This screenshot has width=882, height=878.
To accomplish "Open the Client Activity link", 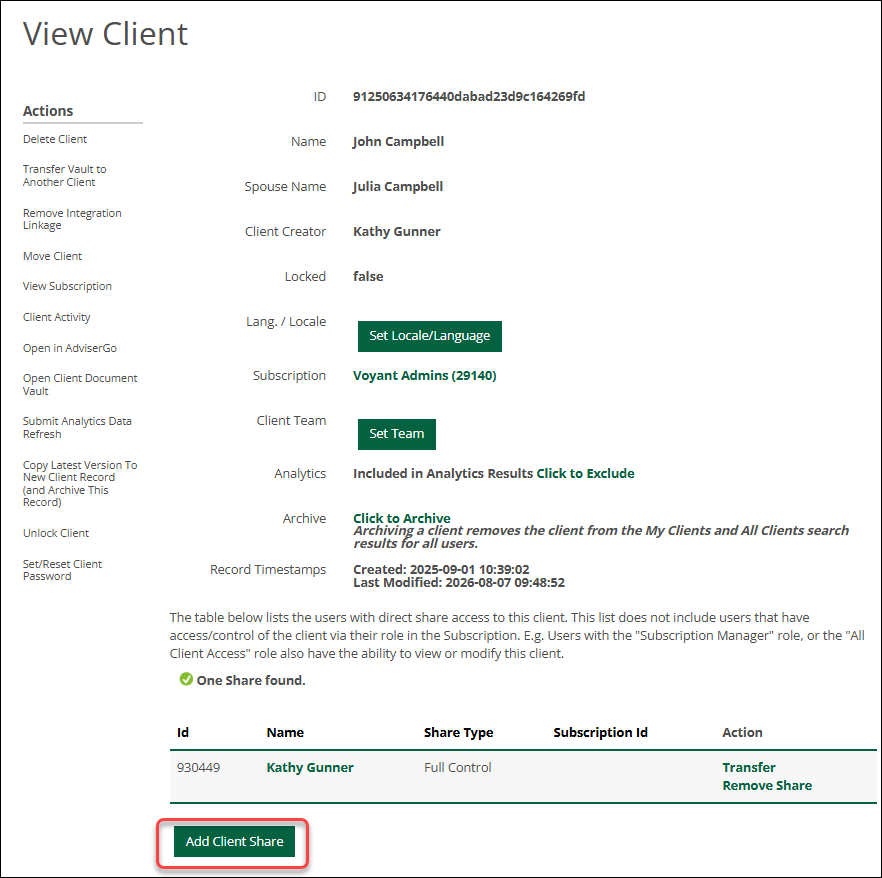I will tap(56, 317).
